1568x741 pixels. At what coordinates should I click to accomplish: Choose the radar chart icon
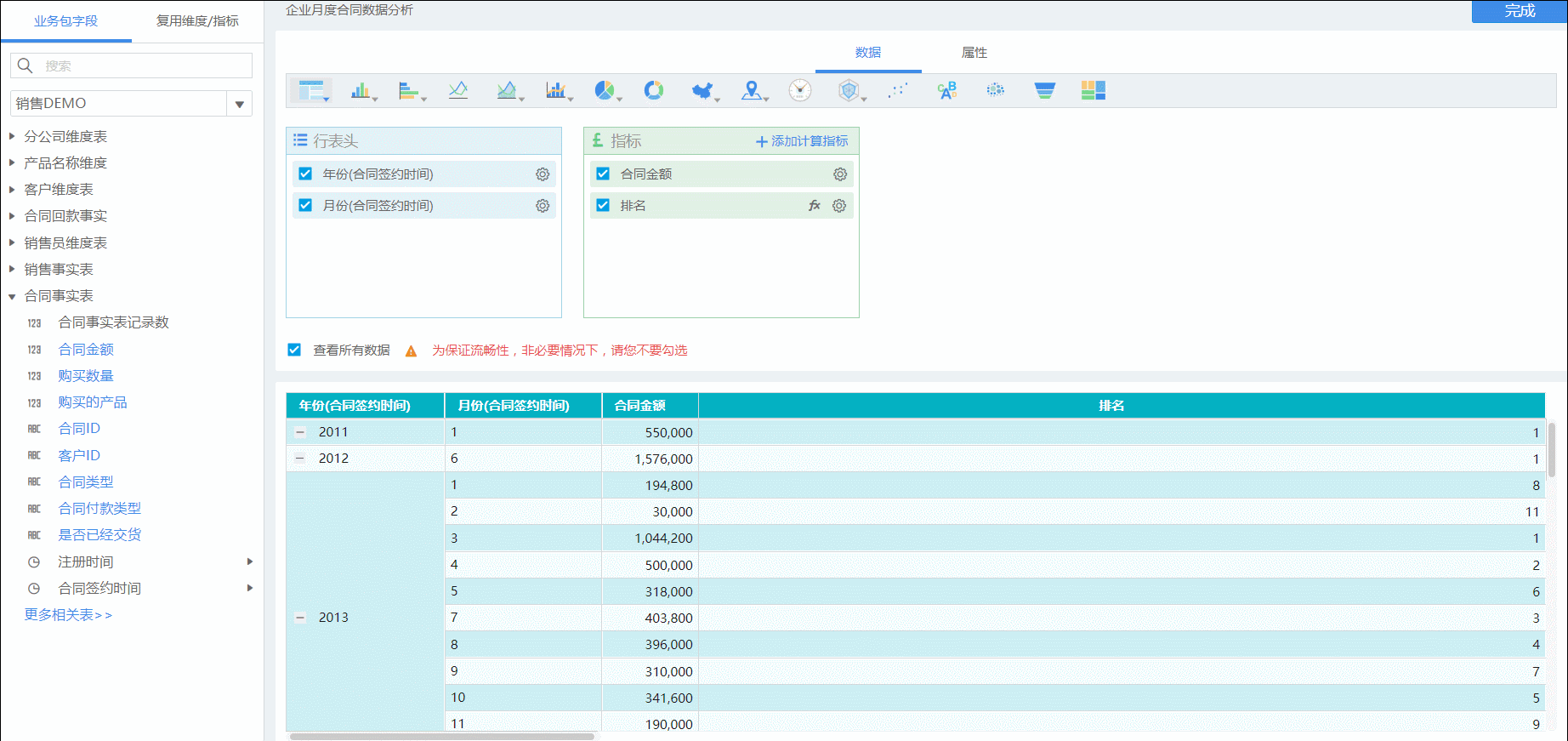(x=849, y=90)
